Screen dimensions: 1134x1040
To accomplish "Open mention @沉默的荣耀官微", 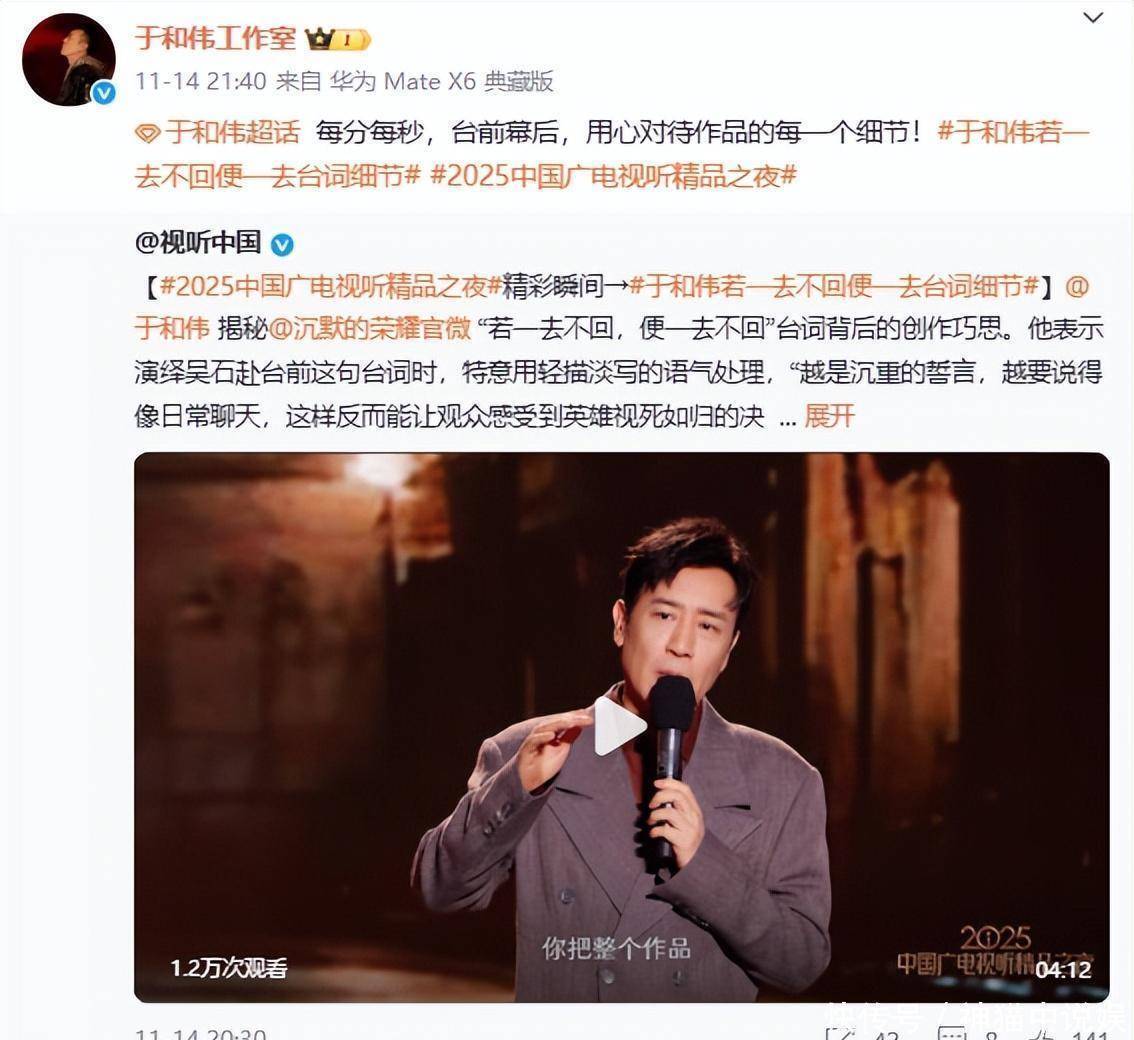I will click(370, 329).
